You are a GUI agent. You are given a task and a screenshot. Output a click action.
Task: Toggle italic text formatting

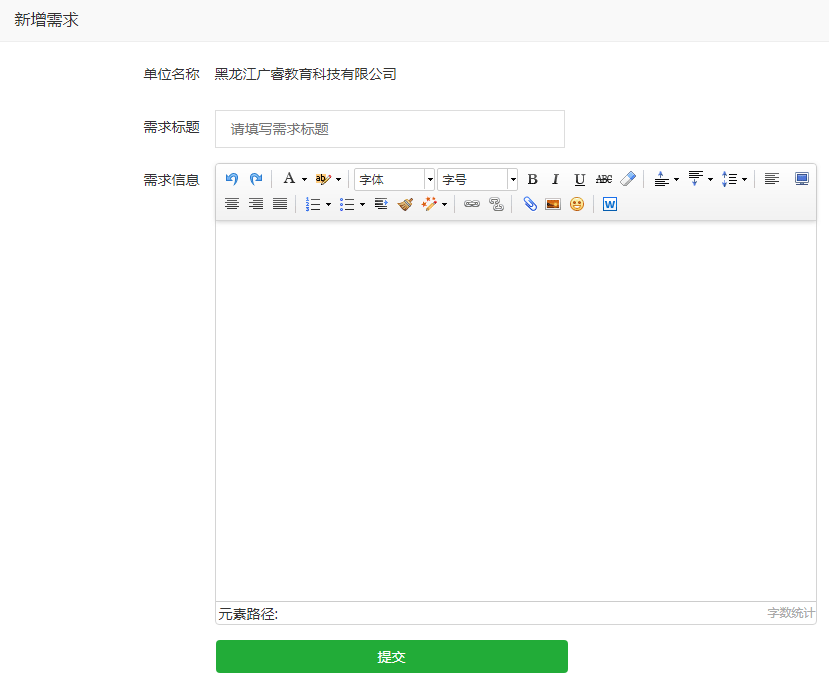[556, 179]
